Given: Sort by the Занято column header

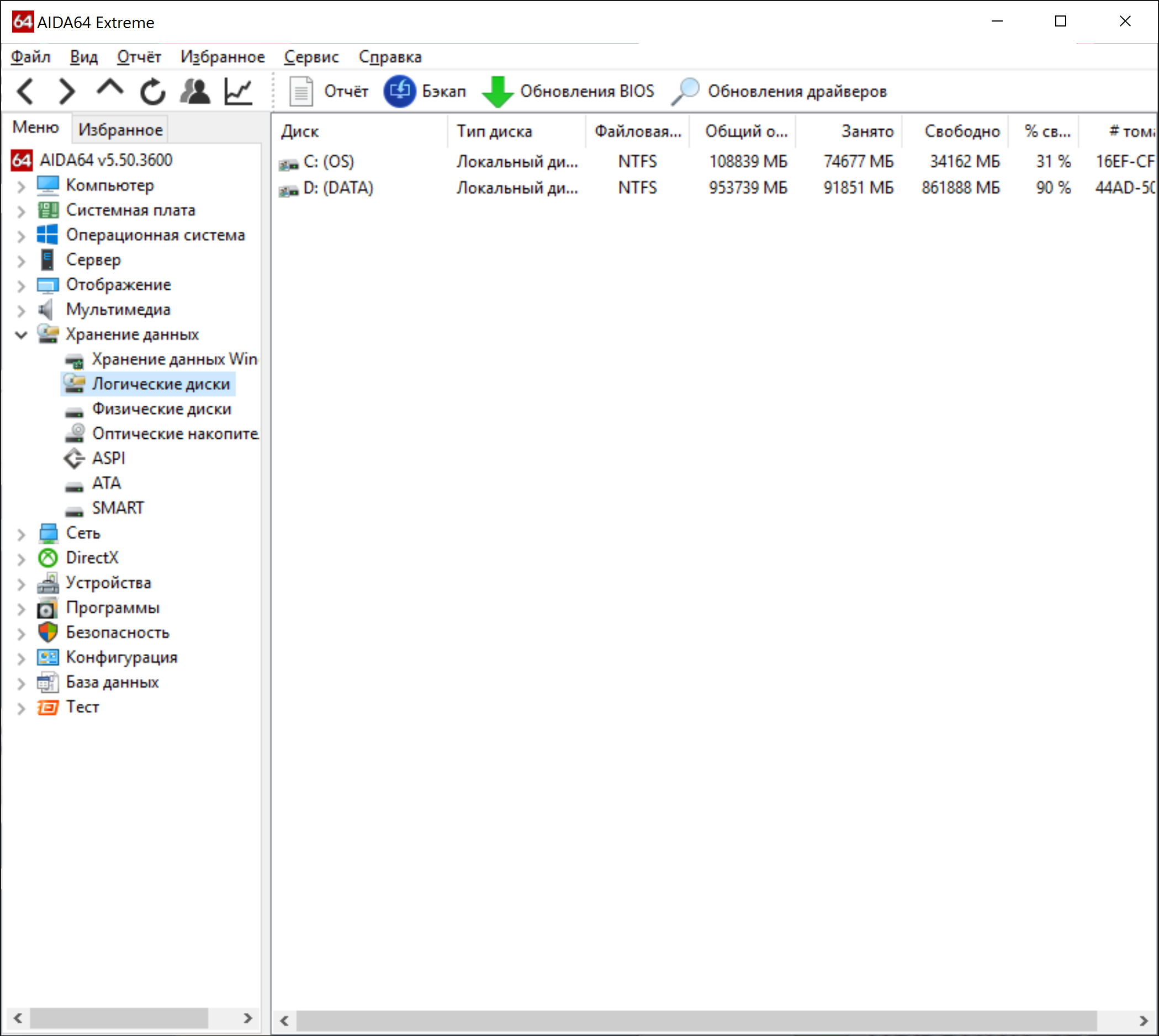Looking at the screenshot, I should point(849,131).
